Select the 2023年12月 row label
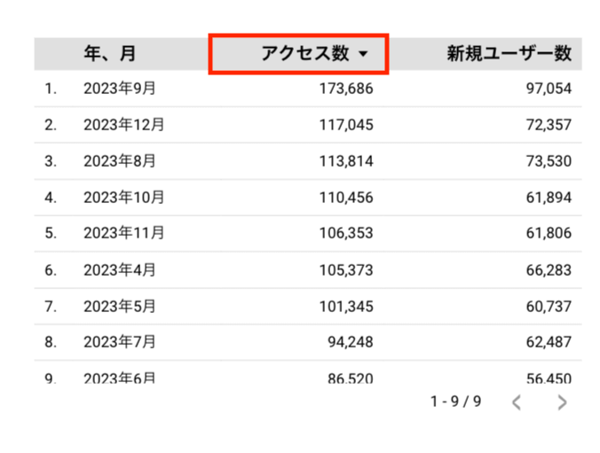Image resolution: width=600 pixels, height=453 pixels. [124, 125]
